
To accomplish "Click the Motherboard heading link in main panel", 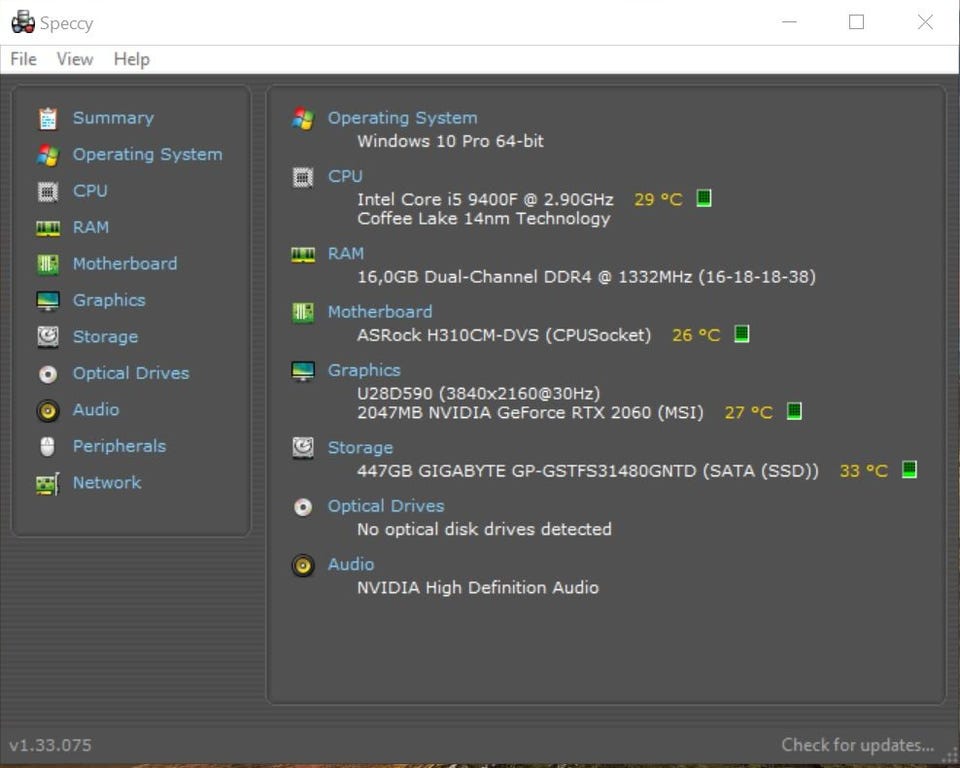I will (x=380, y=312).
